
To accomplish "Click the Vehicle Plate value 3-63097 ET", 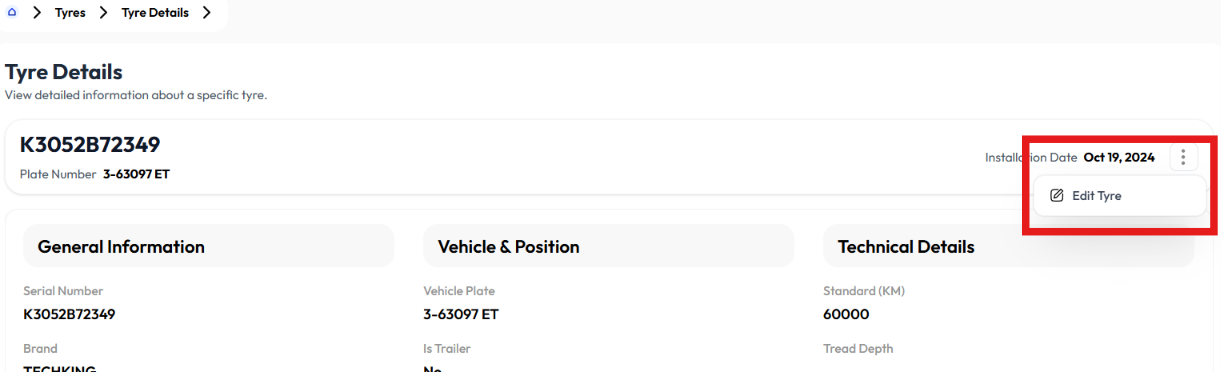I will point(461,314).
